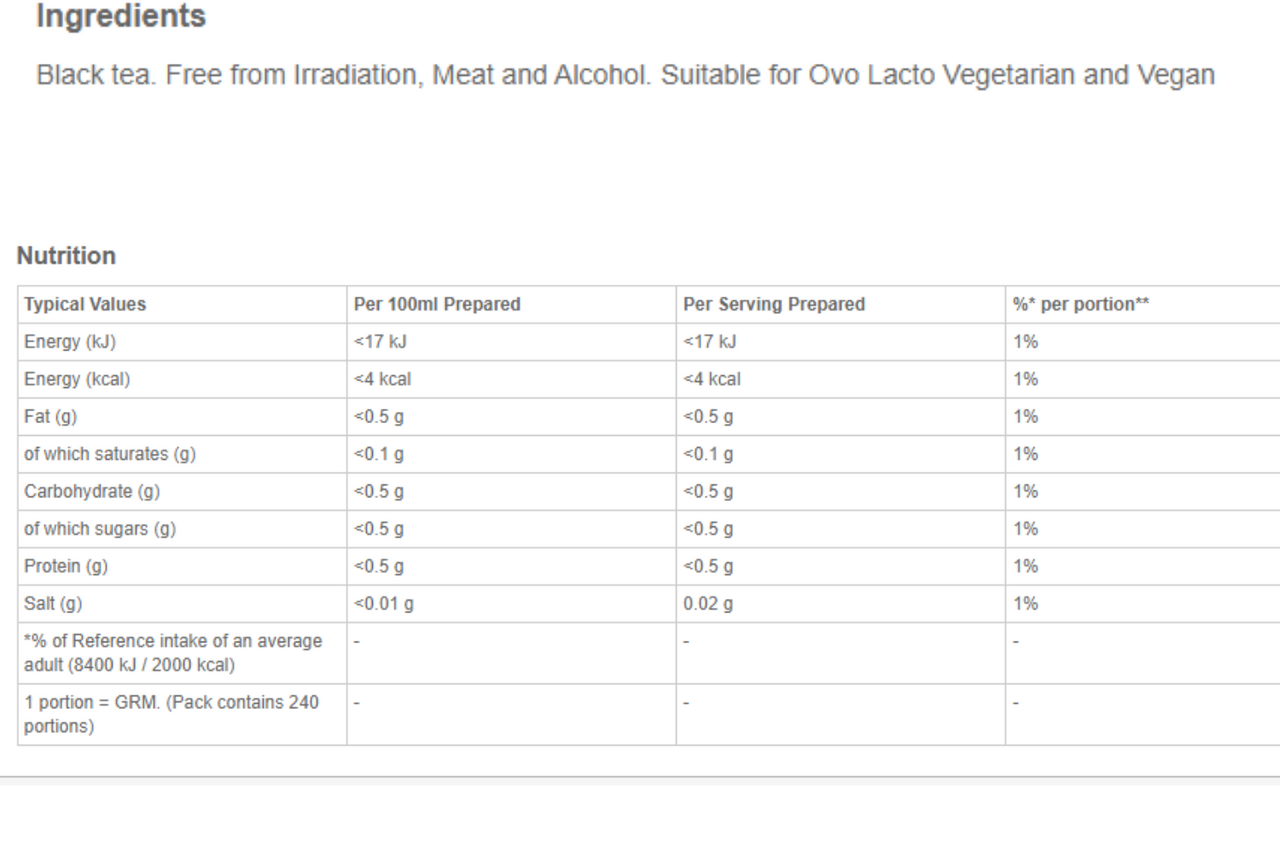Click the Carbohydrate (g) row label
Viewport: 1280px width, 853px height.
click(92, 492)
